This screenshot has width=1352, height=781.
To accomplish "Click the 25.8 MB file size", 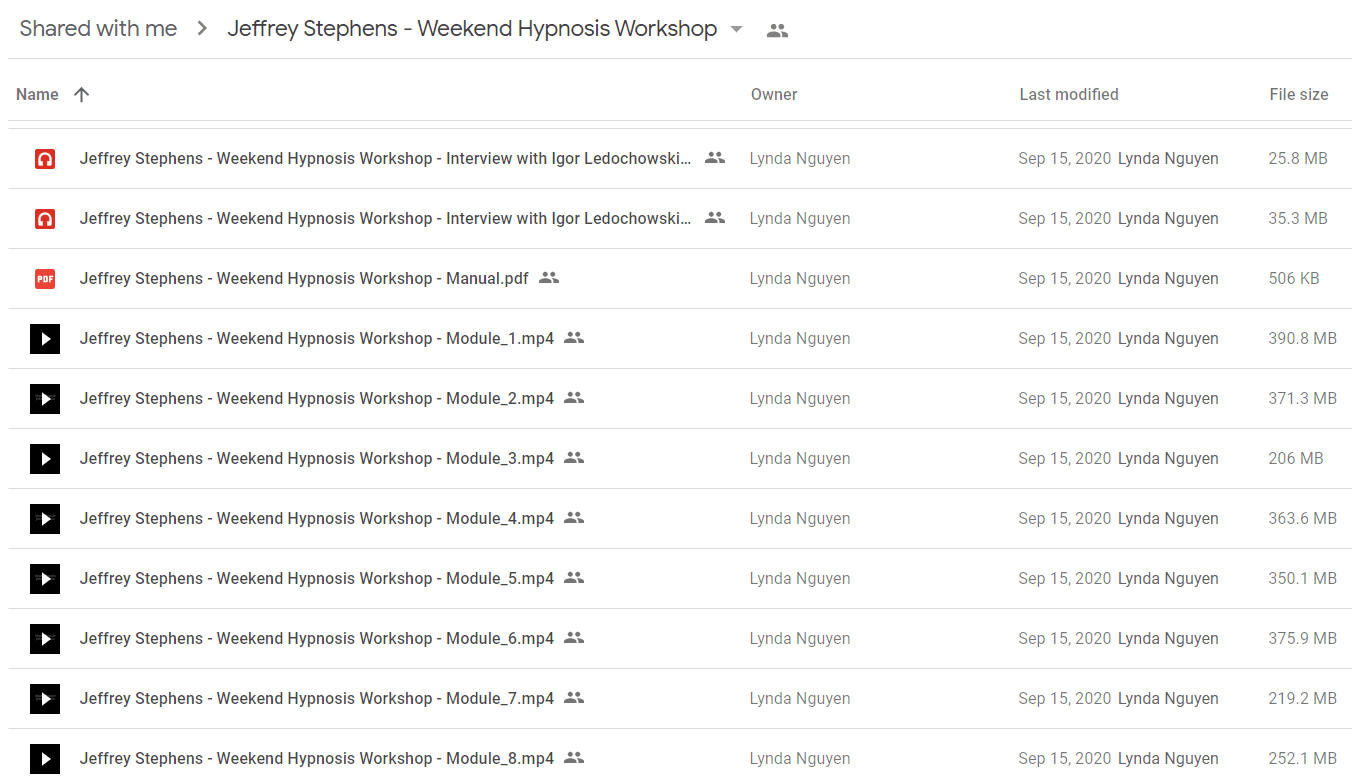I will point(1298,159).
